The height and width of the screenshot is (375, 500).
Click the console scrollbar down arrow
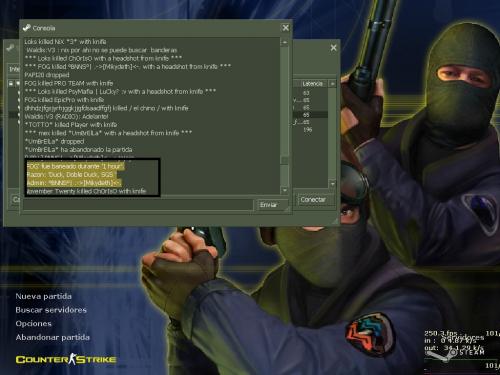click(285, 190)
